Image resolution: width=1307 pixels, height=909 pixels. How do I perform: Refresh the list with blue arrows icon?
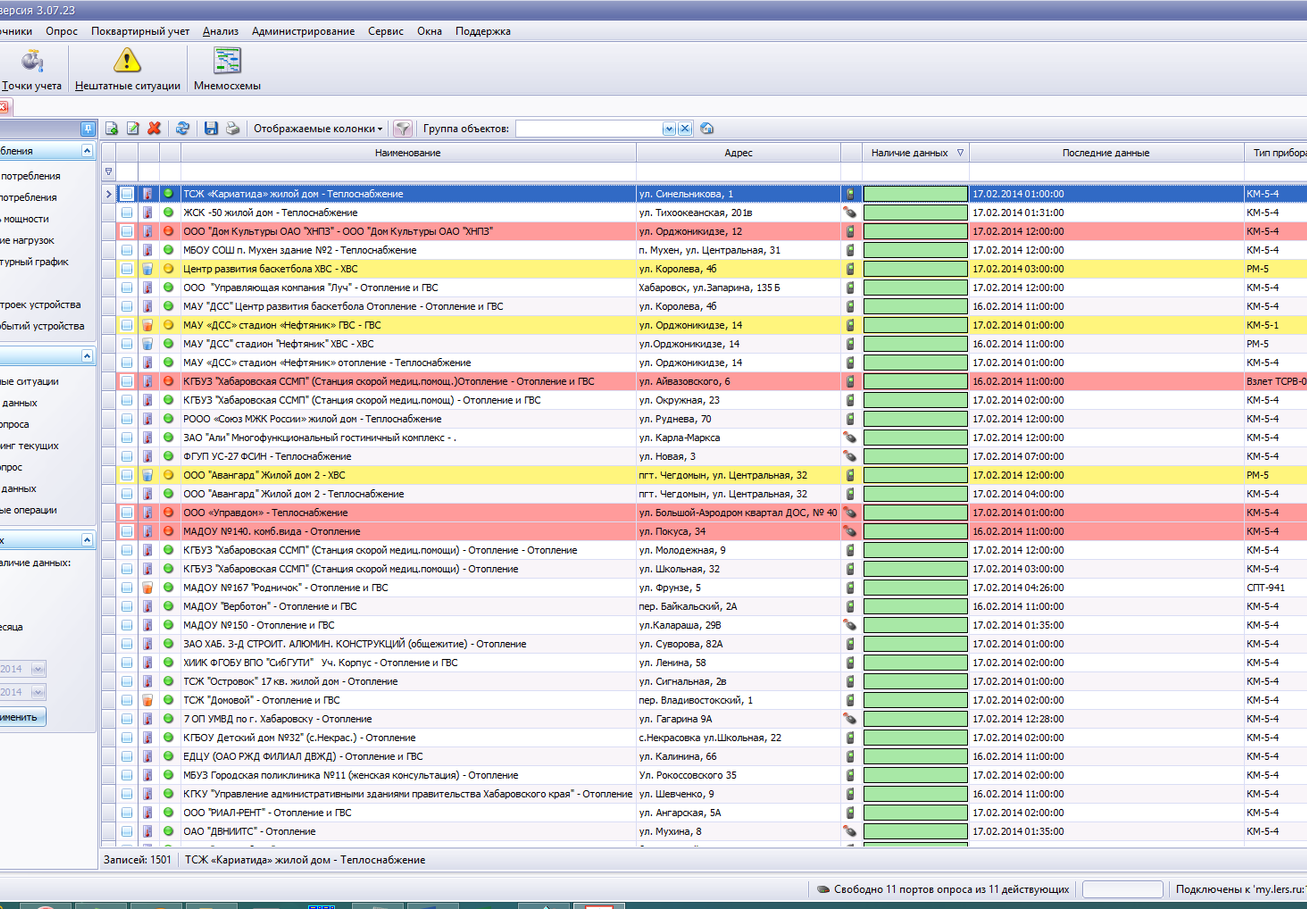183,129
